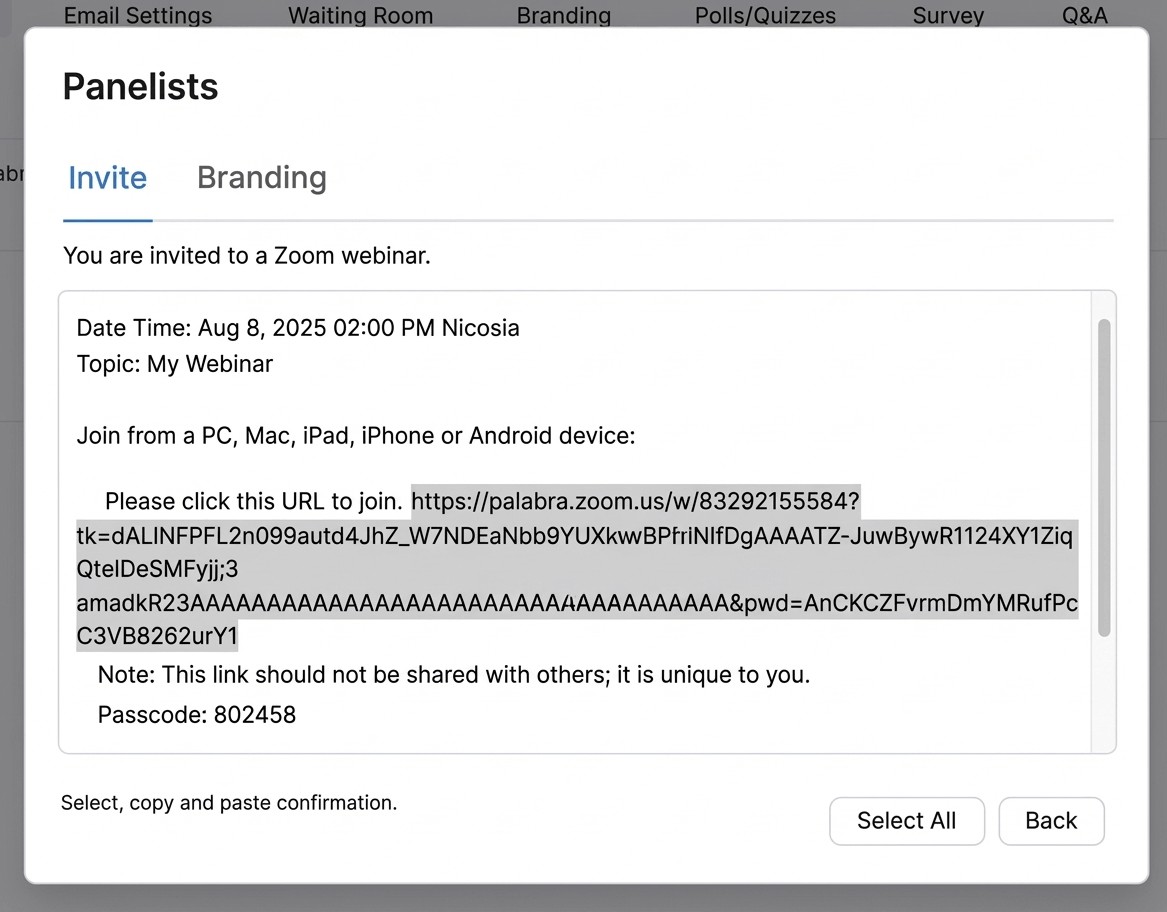Switch to the Invite tab
1167x912 pixels.
(107, 178)
